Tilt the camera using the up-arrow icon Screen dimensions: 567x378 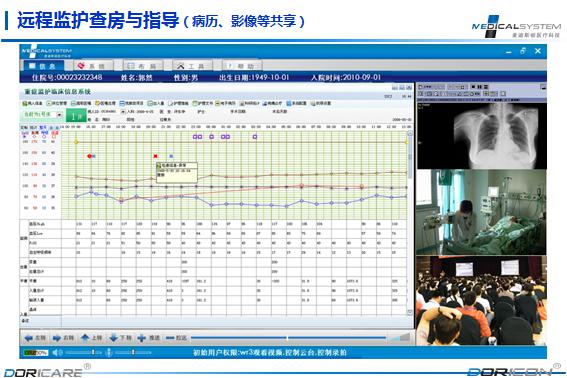point(85,338)
